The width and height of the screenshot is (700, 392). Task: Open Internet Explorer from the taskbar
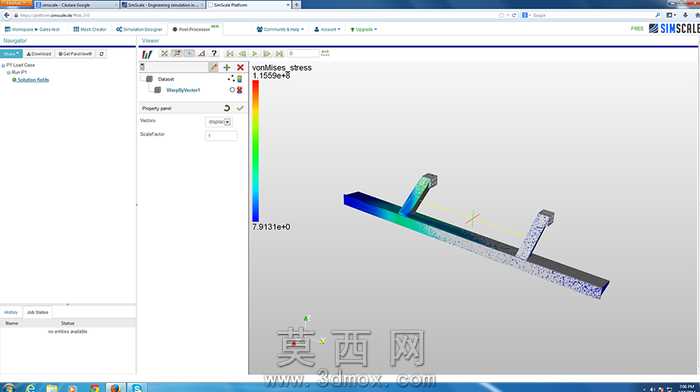point(30,387)
